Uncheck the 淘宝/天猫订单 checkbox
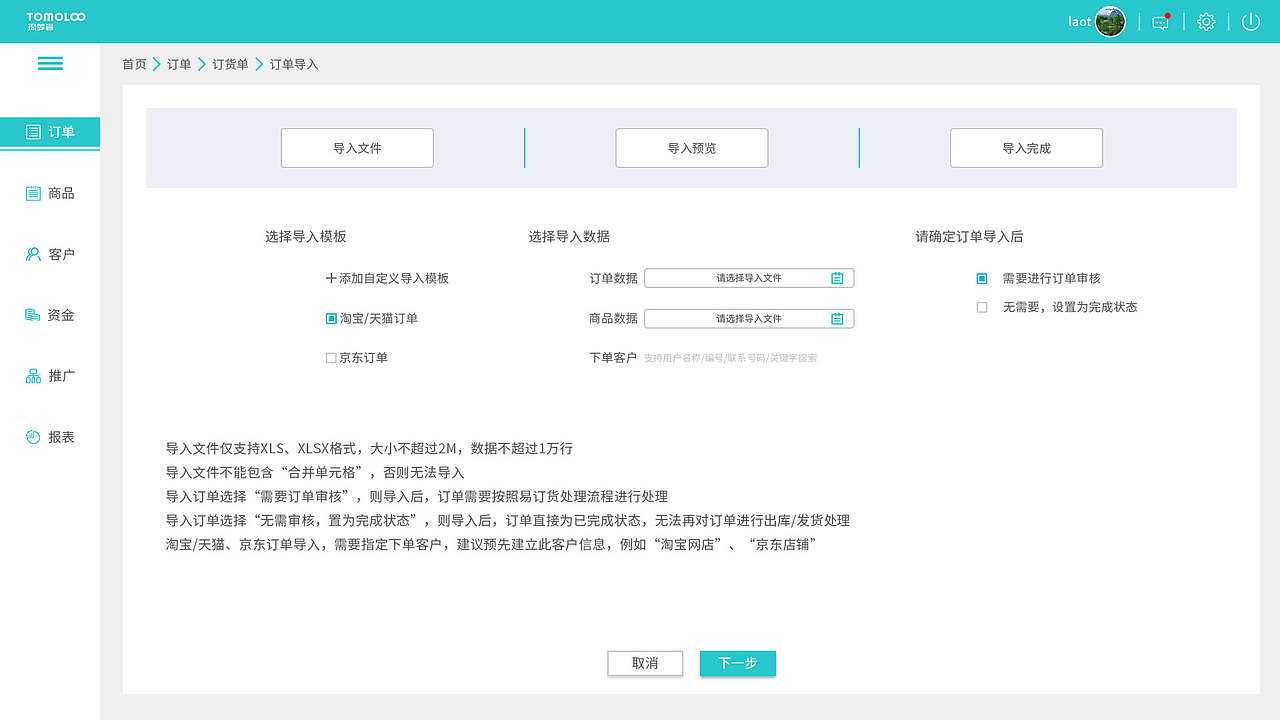The width and height of the screenshot is (1280, 720). pos(330,318)
